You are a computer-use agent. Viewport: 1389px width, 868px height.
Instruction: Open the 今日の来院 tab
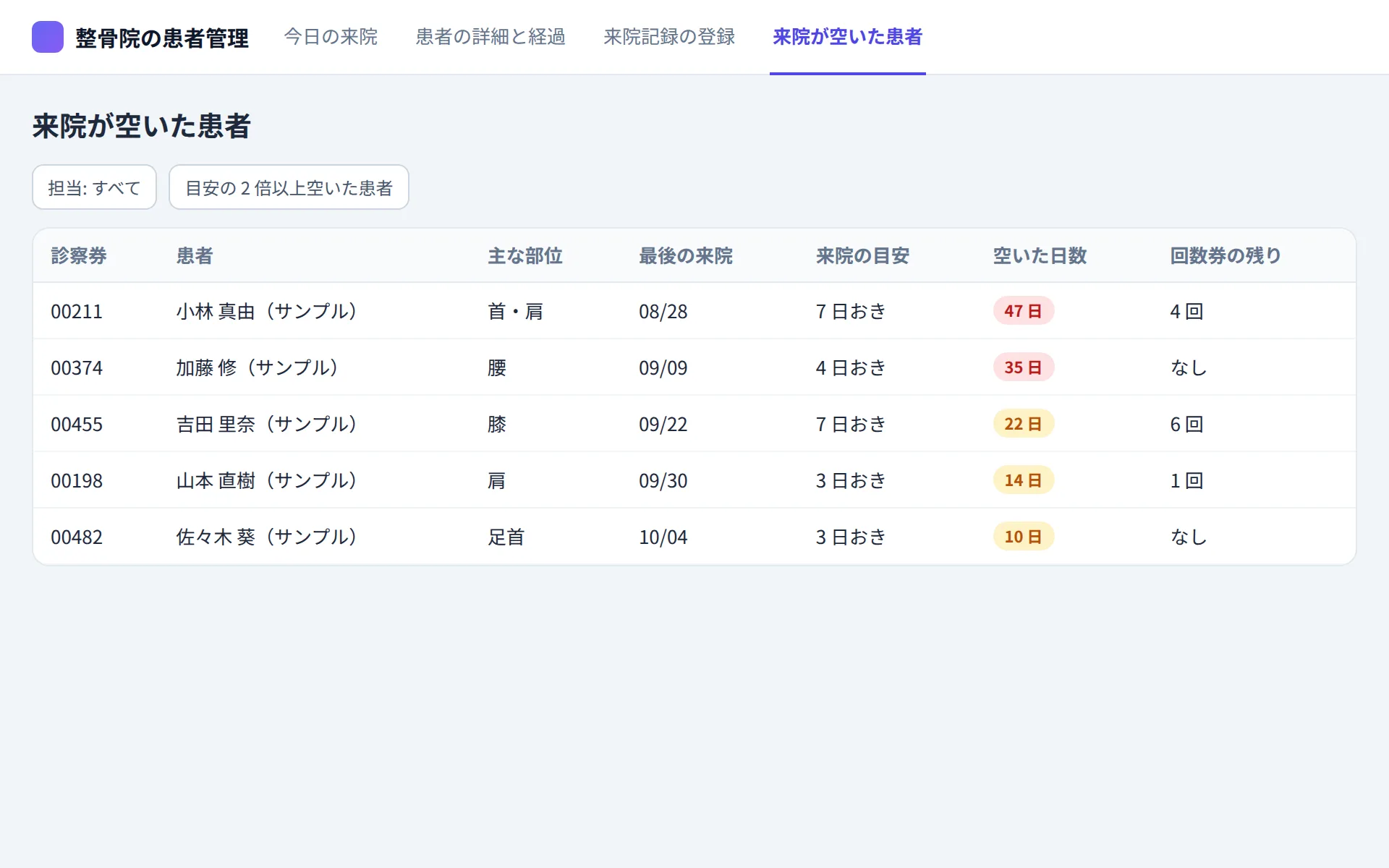pyautogui.click(x=331, y=37)
